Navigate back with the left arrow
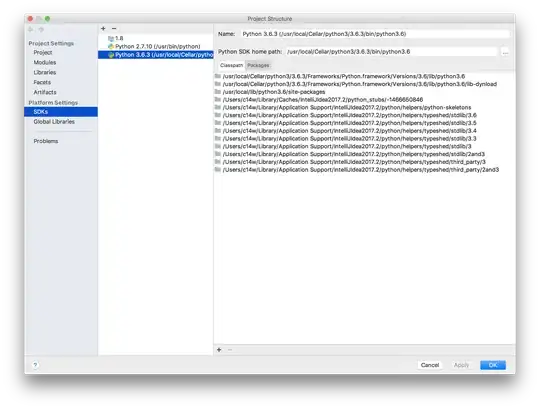This screenshot has height=409, width=540. click(x=31, y=30)
